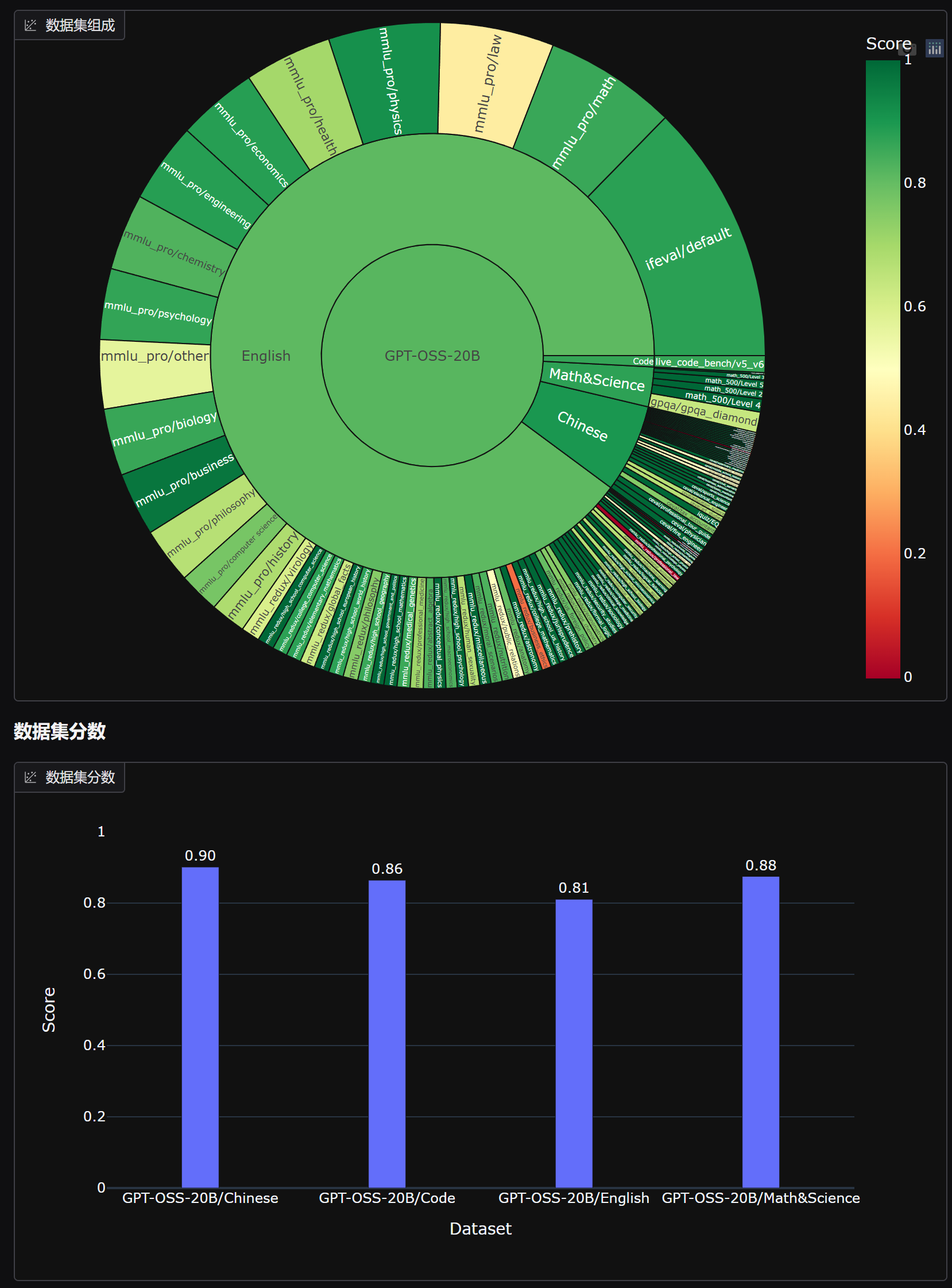Select the mmlu_pro/business segment
The image size is (952, 1288).
point(184,480)
